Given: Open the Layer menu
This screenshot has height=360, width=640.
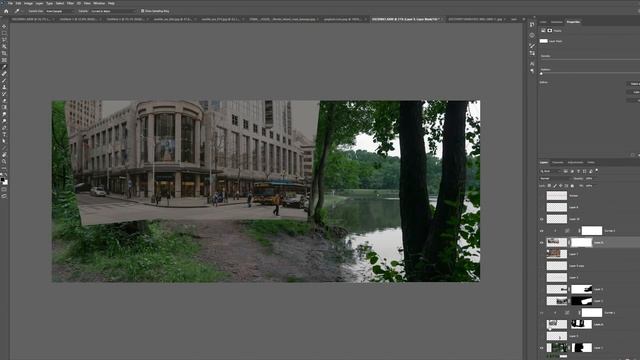Looking at the screenshot, I should click(x=39, y=3).
